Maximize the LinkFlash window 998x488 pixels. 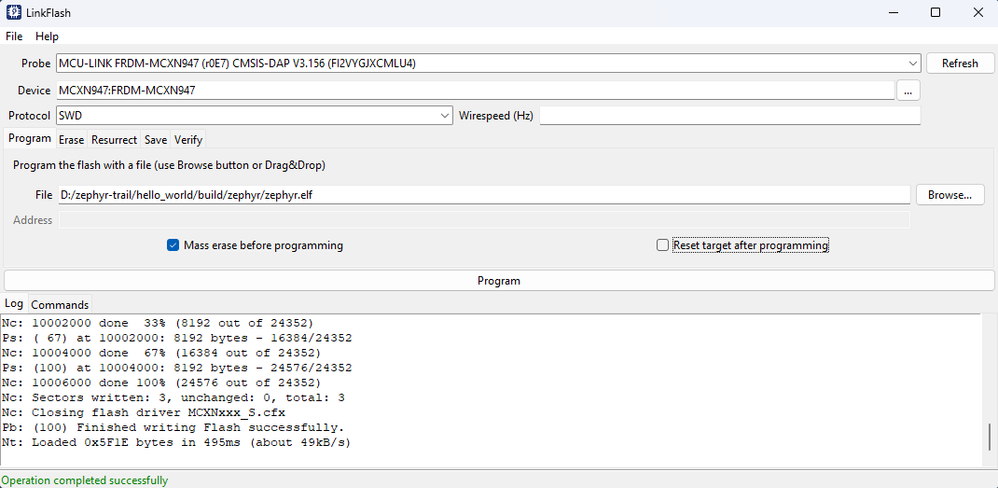935,12
